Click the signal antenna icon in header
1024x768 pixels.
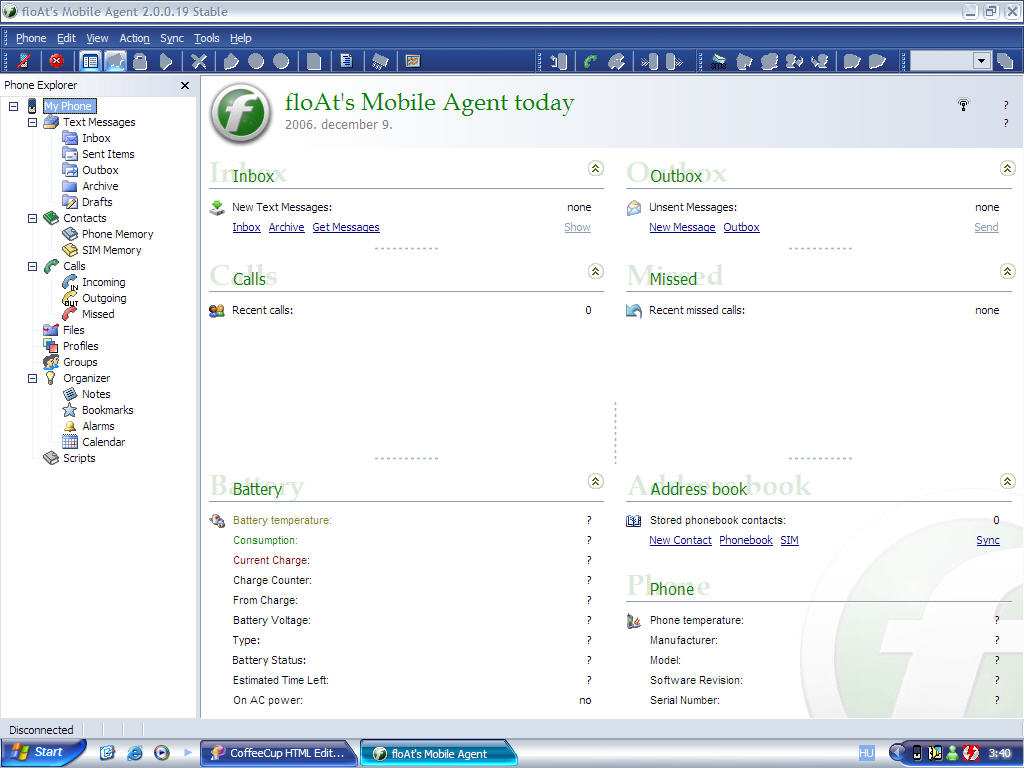tap(963, 105)
